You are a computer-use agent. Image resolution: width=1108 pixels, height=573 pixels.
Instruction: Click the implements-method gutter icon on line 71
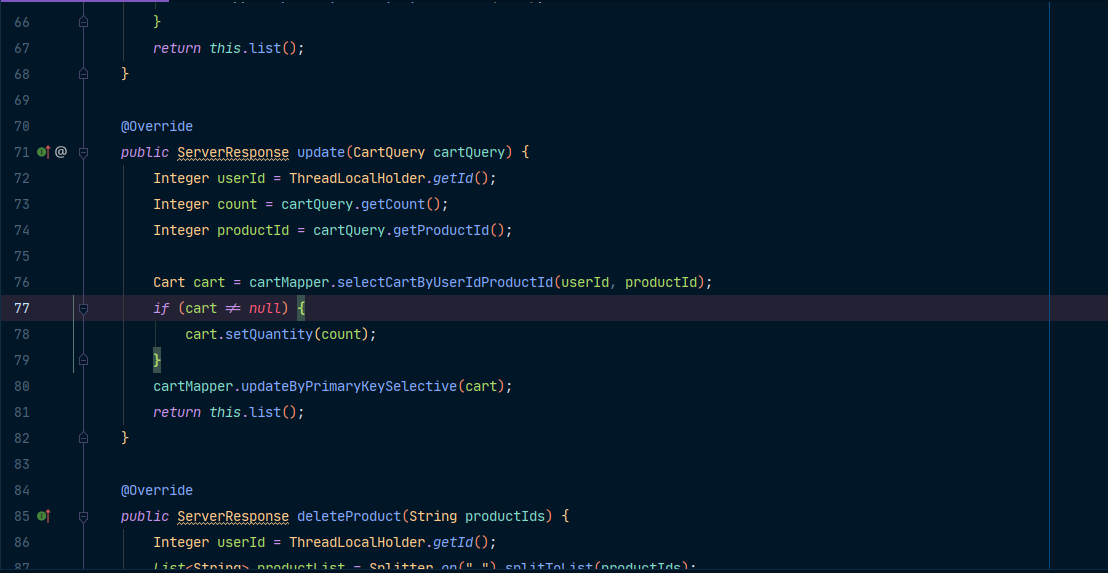click(x=43, y=152)
